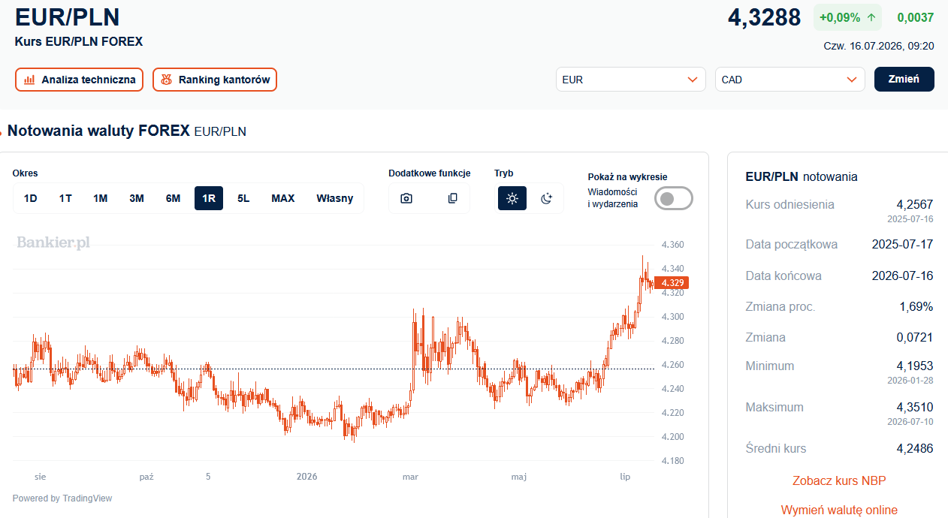This screenshot has width=948, height=518.
Task: Click the +0,09% change badge
Action: pyautogui.click(x=848, y=18)
